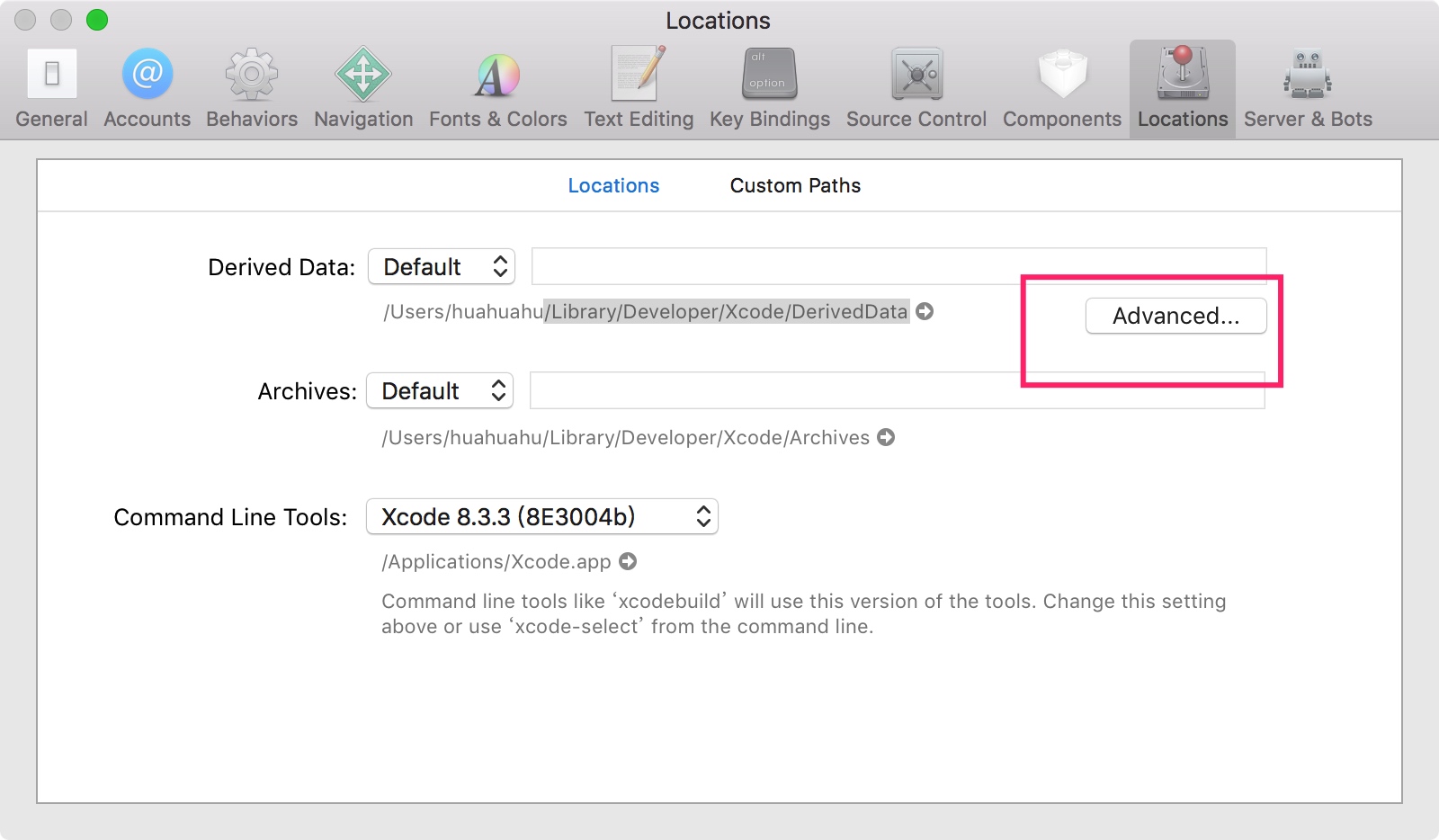Reveal DerivedData folder via arrow icon

pos(925,311)
